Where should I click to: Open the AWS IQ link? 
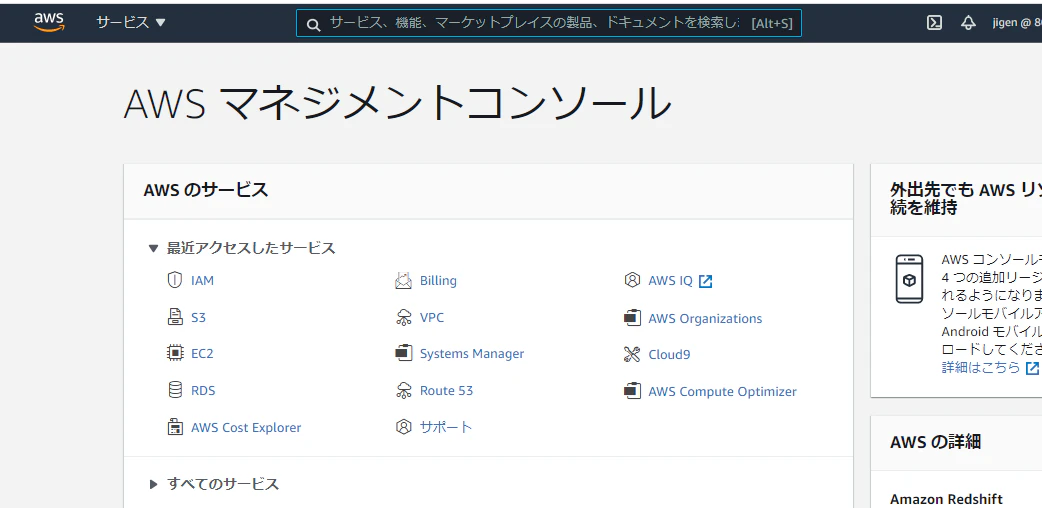pos(671,281)
